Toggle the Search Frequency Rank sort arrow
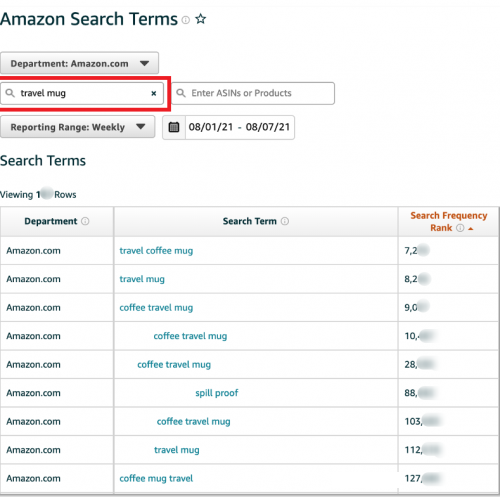500x497 pixels. click(471, 229)
